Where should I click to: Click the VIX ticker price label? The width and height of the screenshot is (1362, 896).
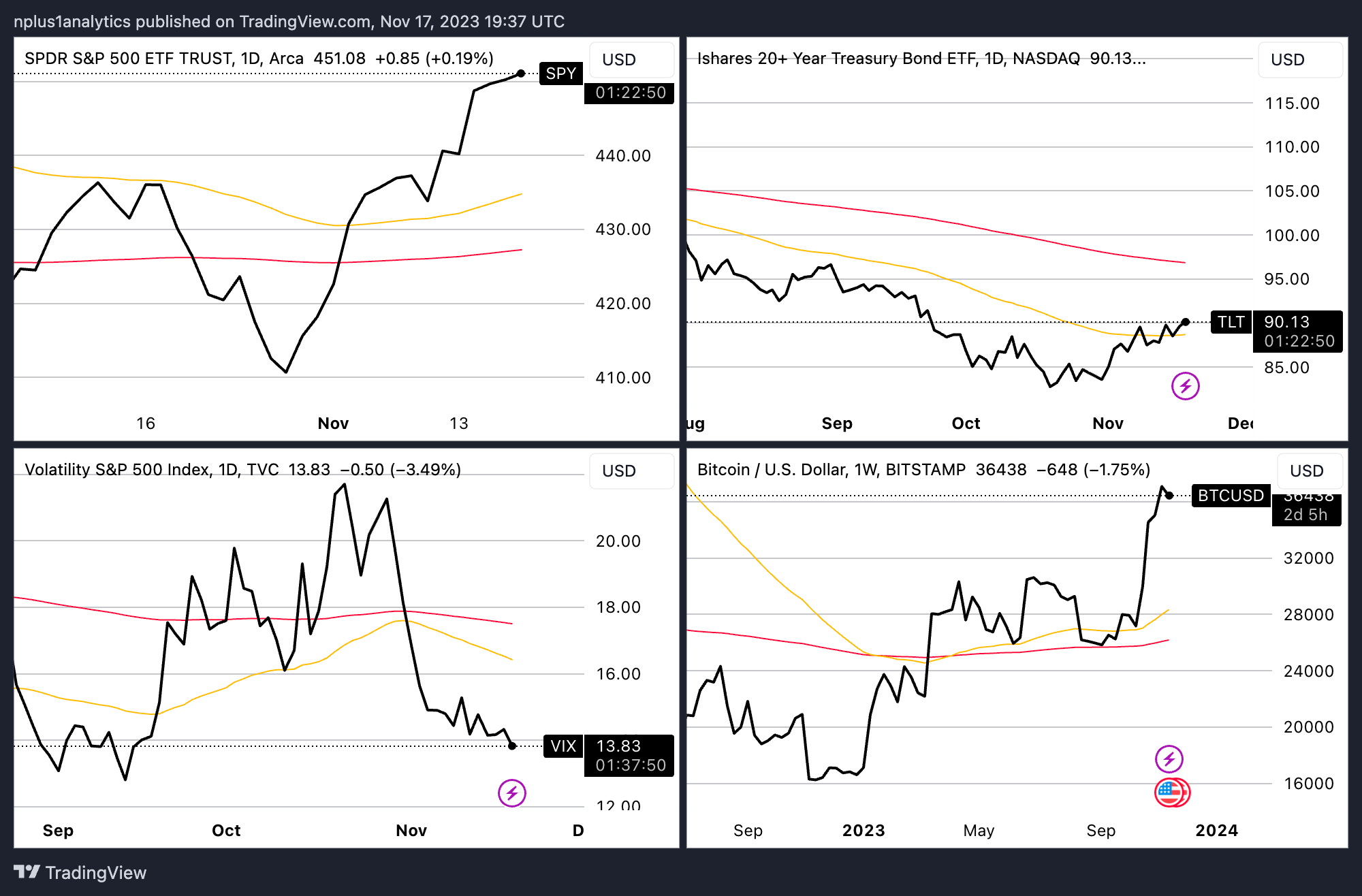[x=563, y=746]
